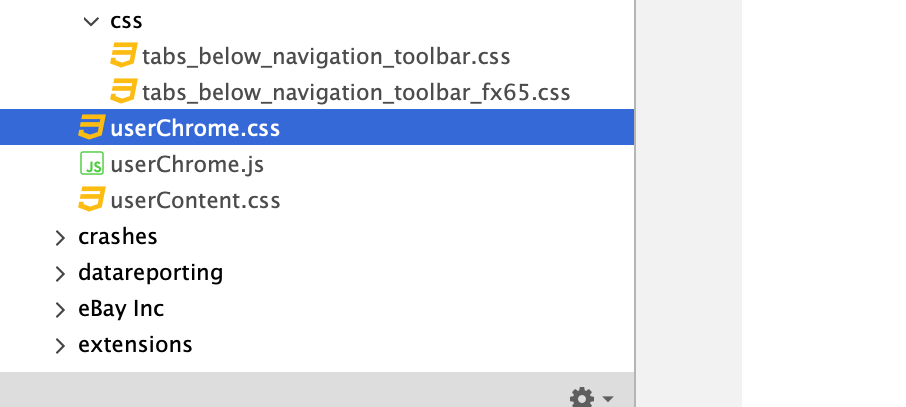The width and height of the screenshot is (906, 407).
Task: Select the css folder label
Action: (124, 20)
